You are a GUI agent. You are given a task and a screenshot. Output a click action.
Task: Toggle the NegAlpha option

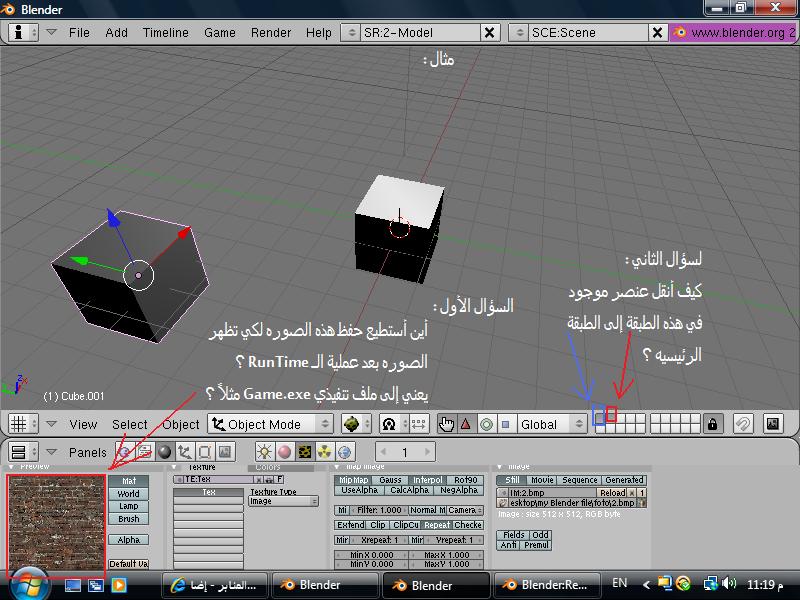tap(459, 490)
